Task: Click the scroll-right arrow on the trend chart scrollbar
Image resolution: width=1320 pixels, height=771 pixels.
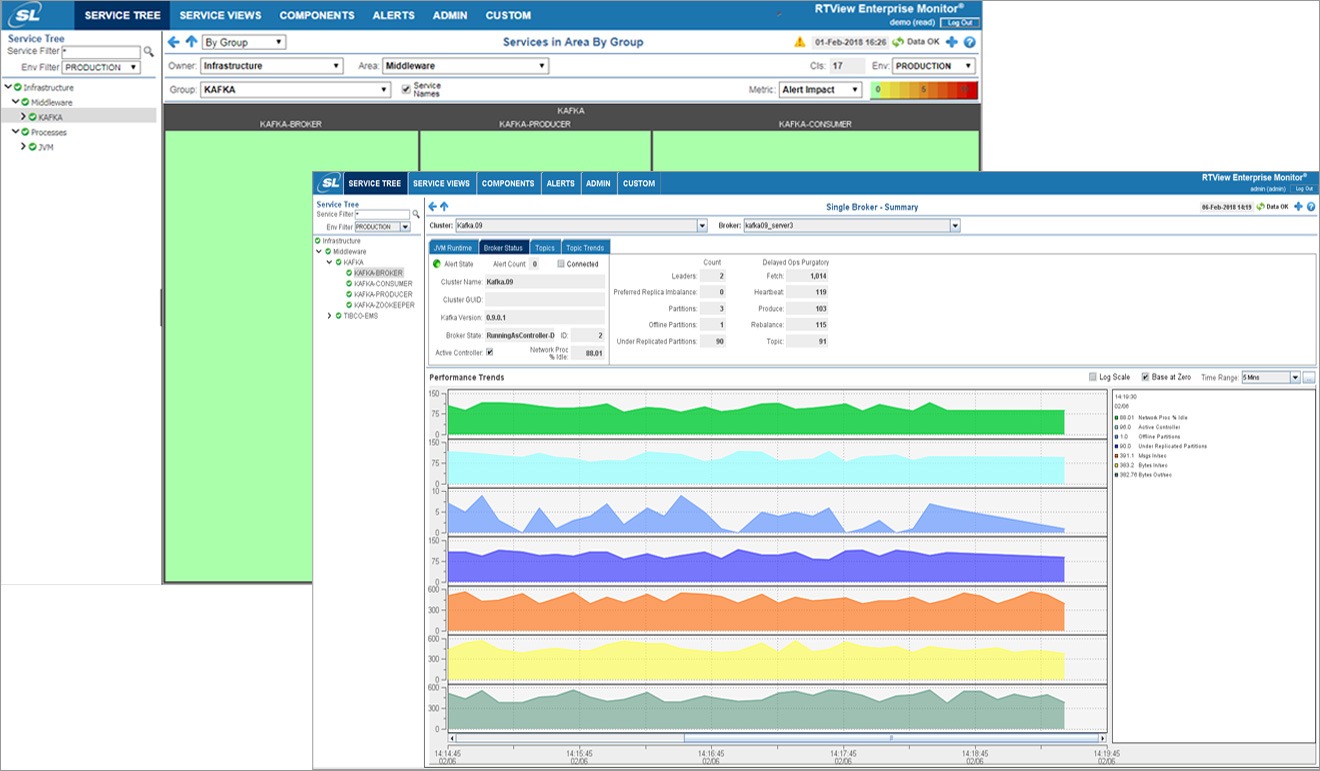Action: (x=1103, y=738)
